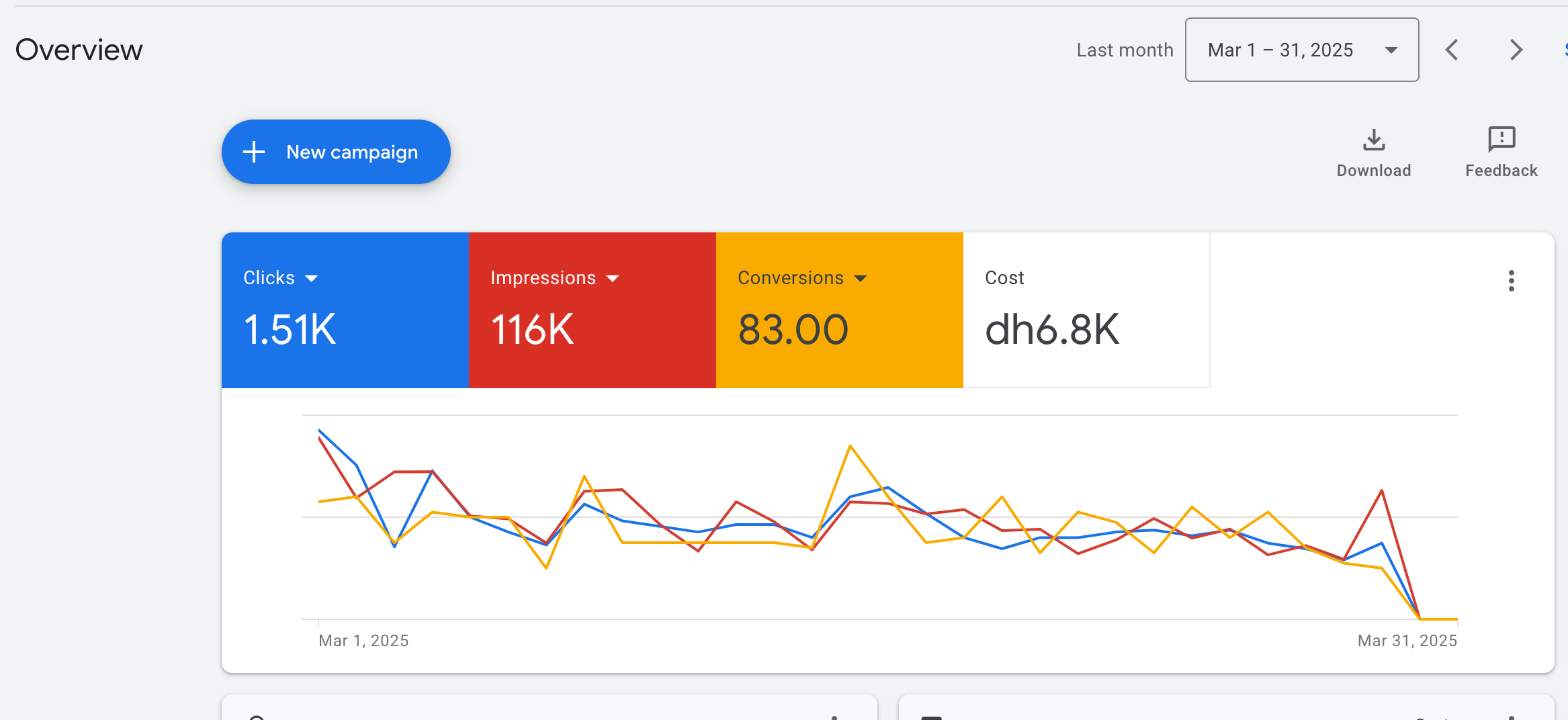Go to previous date period arrow
The image size is (1568, 720).
click(x=1452, y=50)
